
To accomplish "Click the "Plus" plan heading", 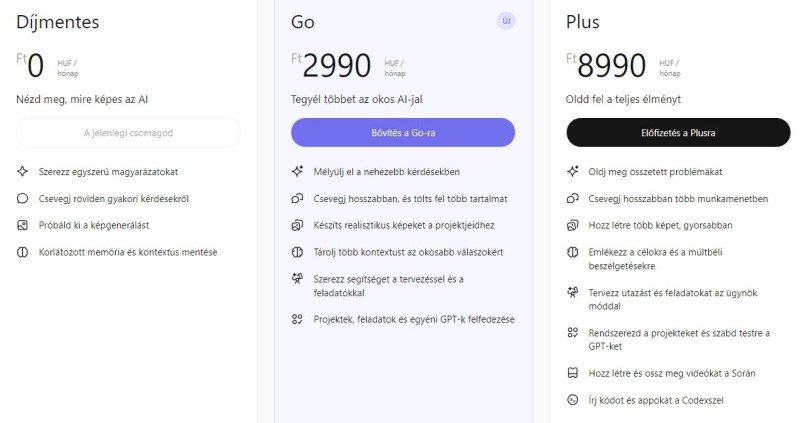I will [x=583, y=22].
